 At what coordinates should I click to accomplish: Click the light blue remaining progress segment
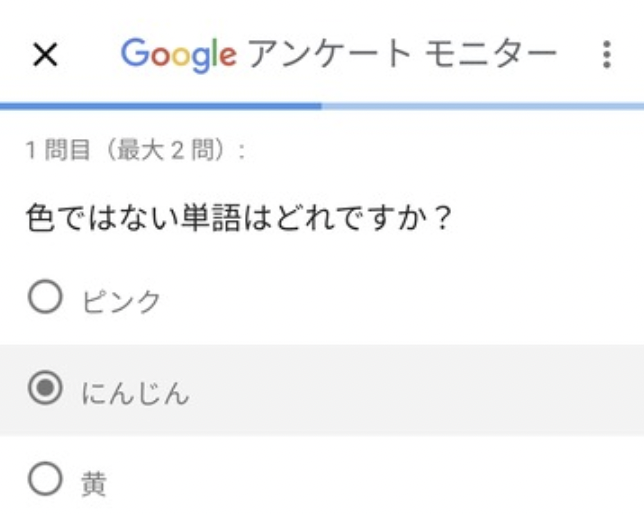483,106
